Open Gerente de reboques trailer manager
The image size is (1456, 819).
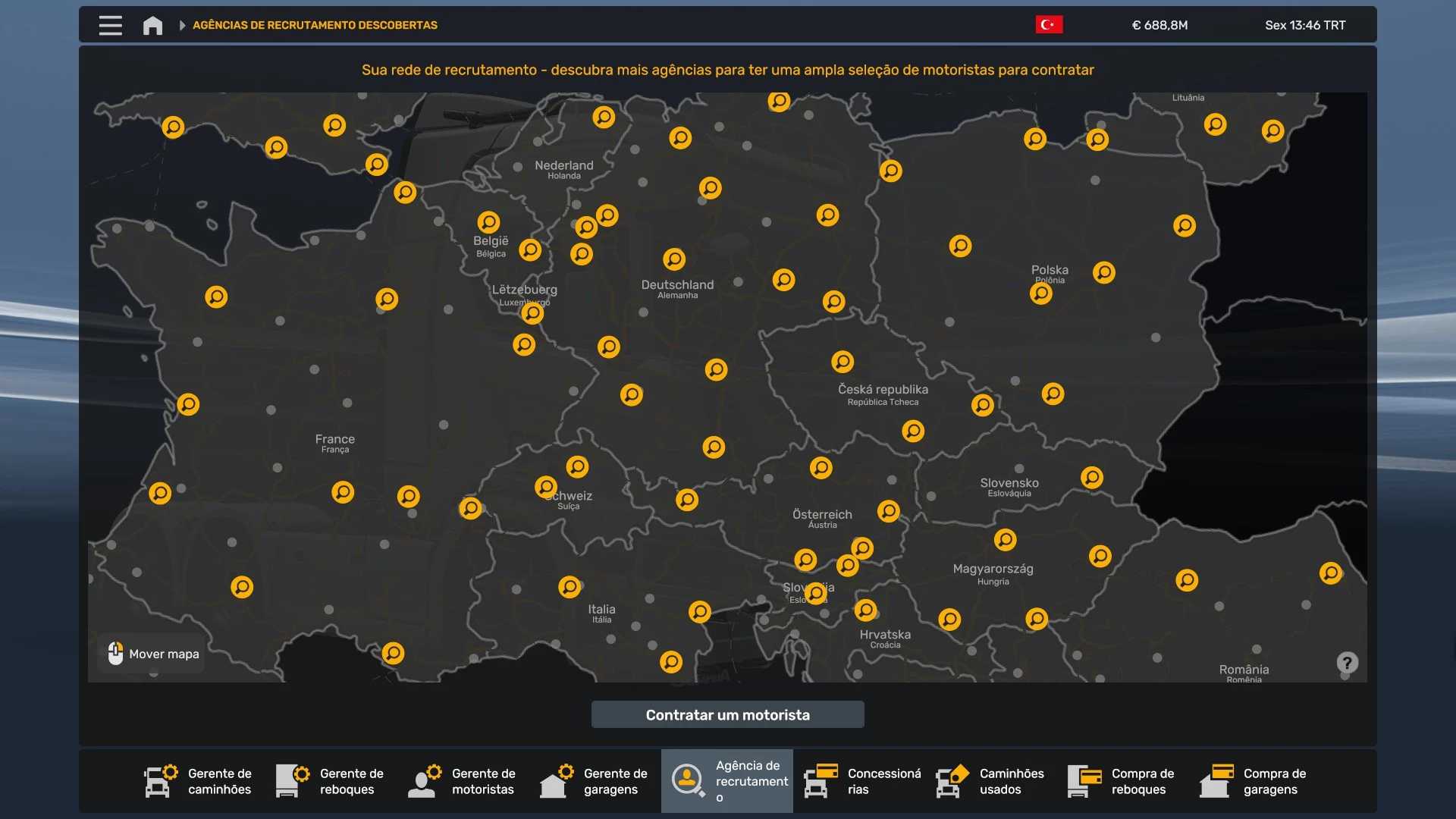[x=331, y=781]
